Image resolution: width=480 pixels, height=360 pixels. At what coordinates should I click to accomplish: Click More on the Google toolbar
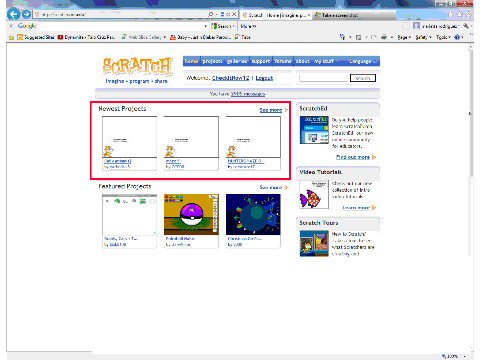(248, 26)
